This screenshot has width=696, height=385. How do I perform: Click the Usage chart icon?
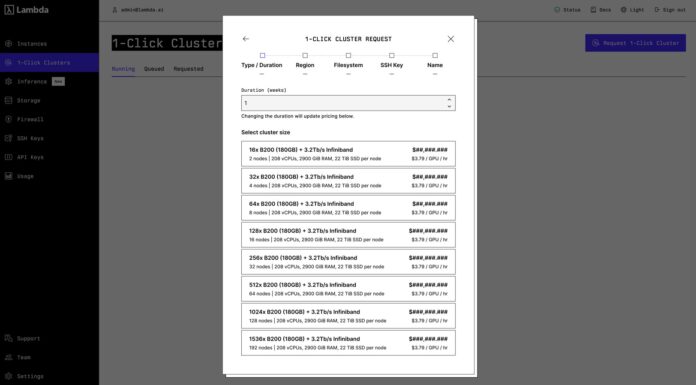(x=8, y=176)
